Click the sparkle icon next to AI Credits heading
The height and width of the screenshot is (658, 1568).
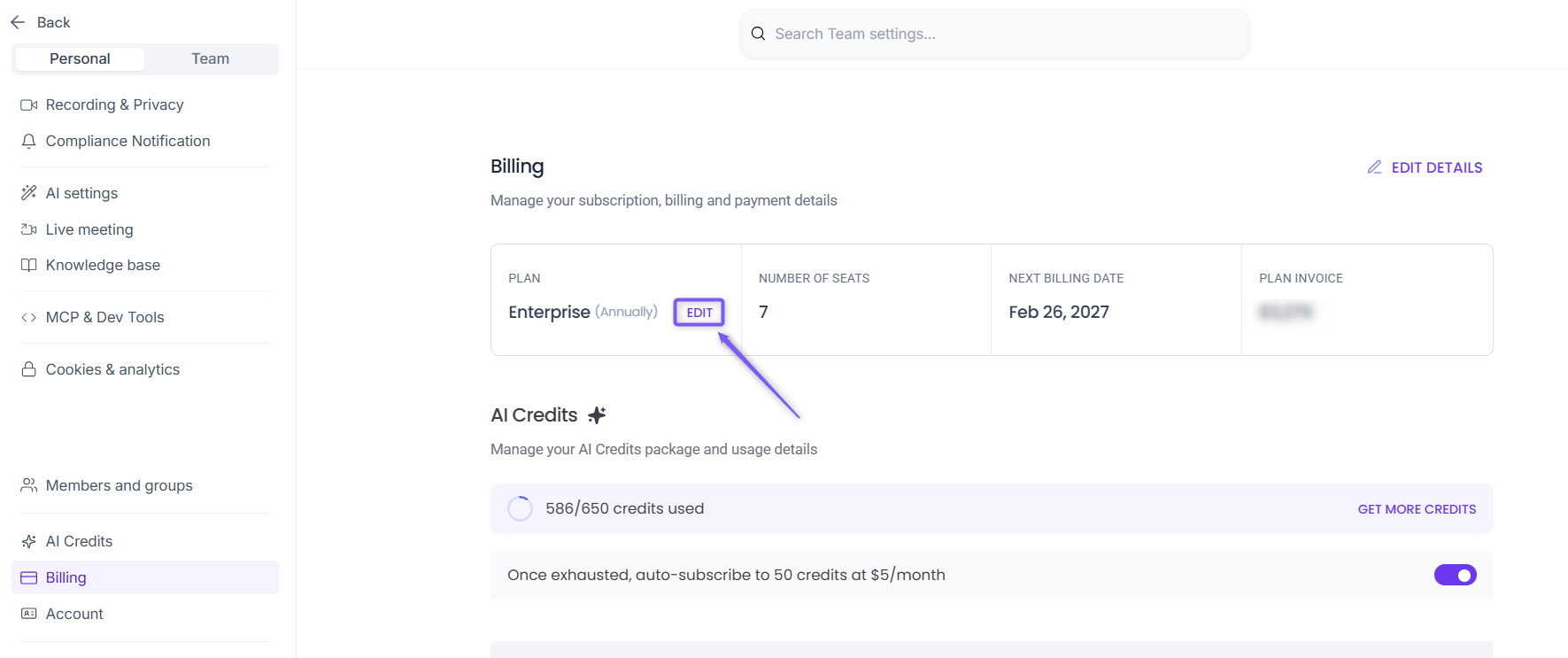(598, 414)
